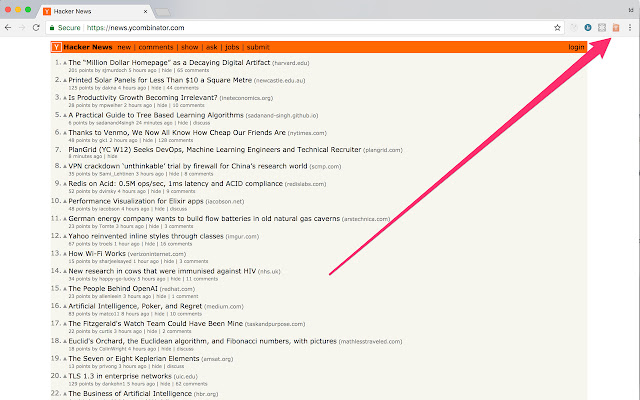Image resolution: width=640 pixels, height=400 pixels.
Task: Upvote the Million Dollar Homepage story
Action: (64, 63)
